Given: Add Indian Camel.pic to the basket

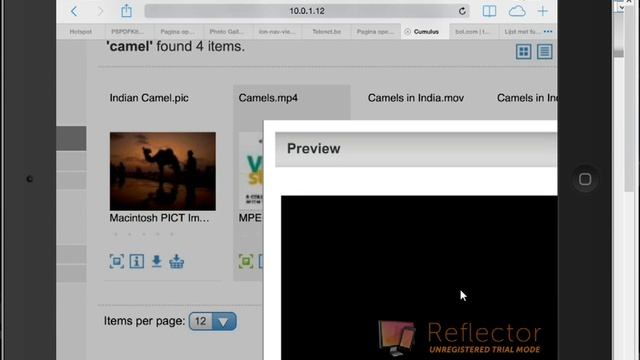Looking at the screenshot, I should [176, 261].
